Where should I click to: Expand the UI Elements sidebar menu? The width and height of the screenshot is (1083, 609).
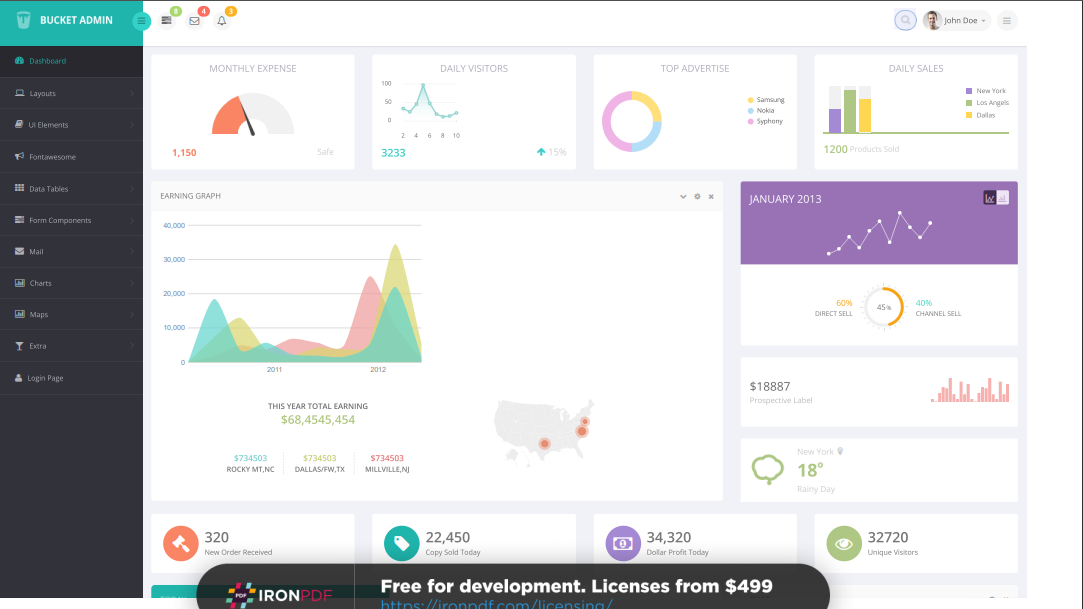72,125
